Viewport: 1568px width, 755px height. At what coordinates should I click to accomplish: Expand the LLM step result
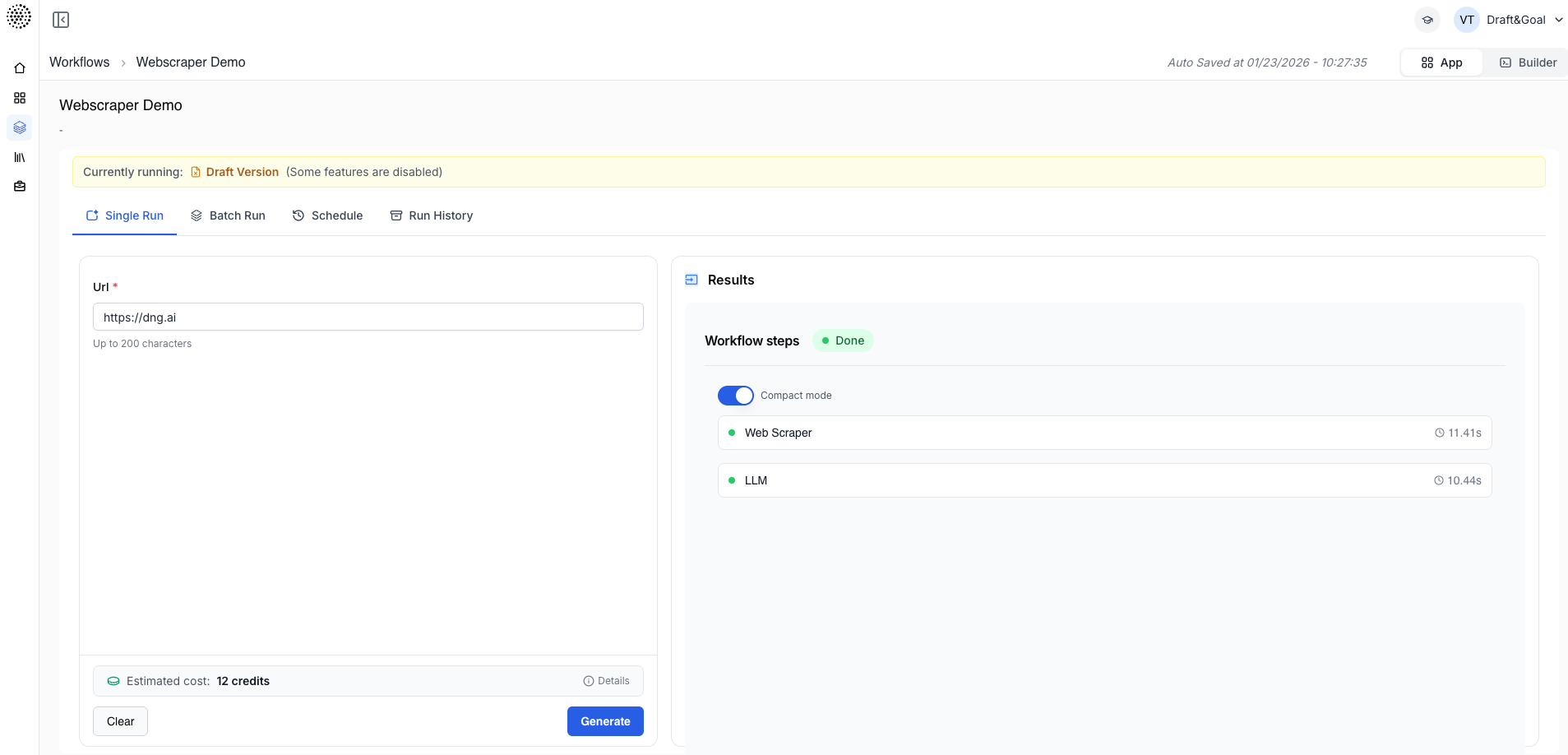1103,480
